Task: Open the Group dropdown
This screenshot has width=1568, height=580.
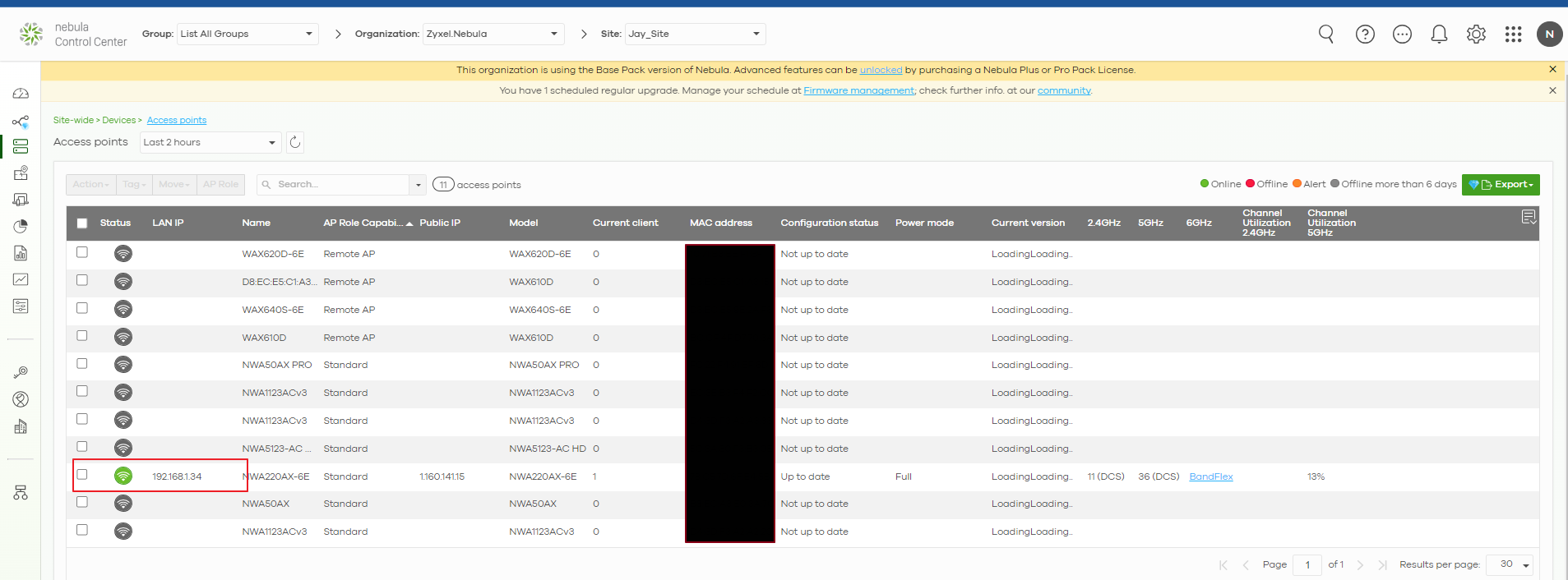Action: (247, 34)
